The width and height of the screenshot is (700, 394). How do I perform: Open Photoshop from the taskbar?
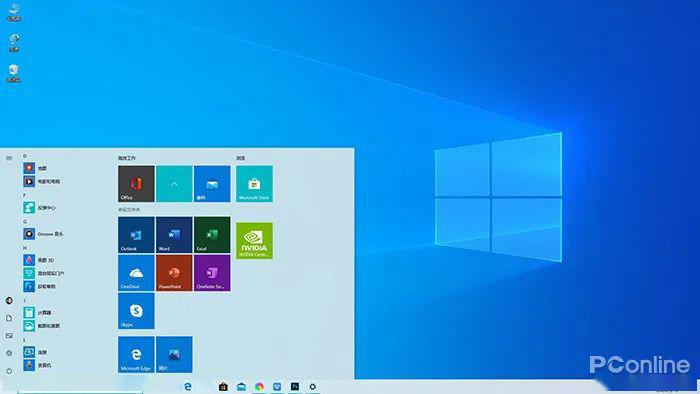tap(295, 386)
